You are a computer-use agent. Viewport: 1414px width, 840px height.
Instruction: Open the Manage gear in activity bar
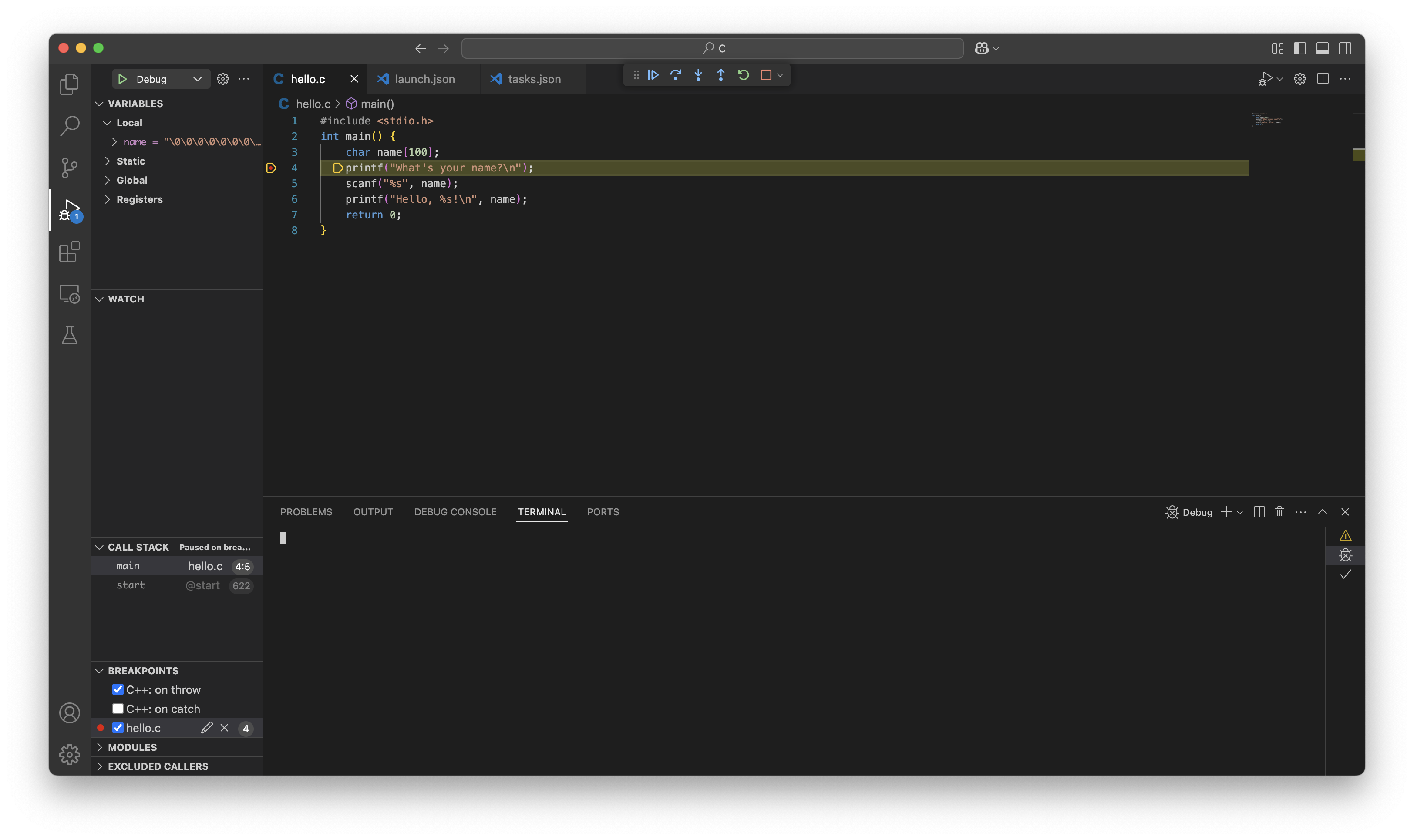pos(69,755)
